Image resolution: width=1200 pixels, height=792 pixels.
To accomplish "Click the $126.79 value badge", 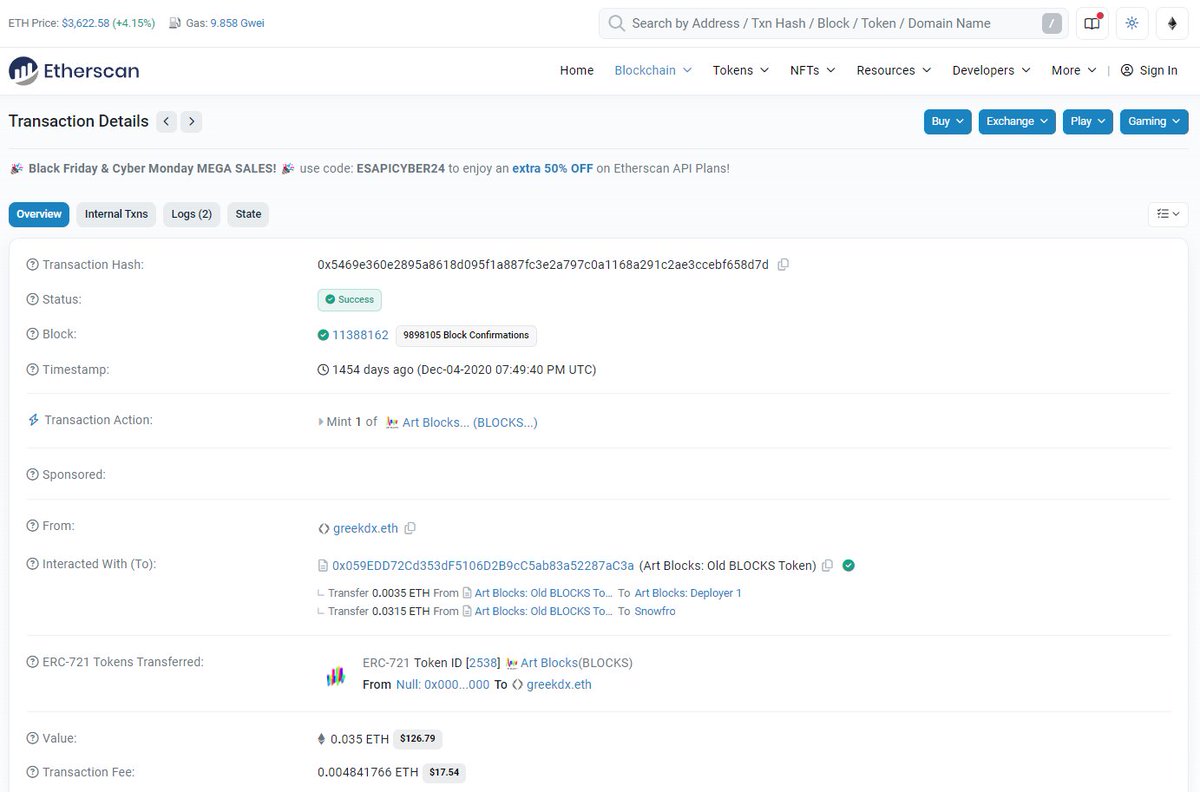I will (418, 740).
